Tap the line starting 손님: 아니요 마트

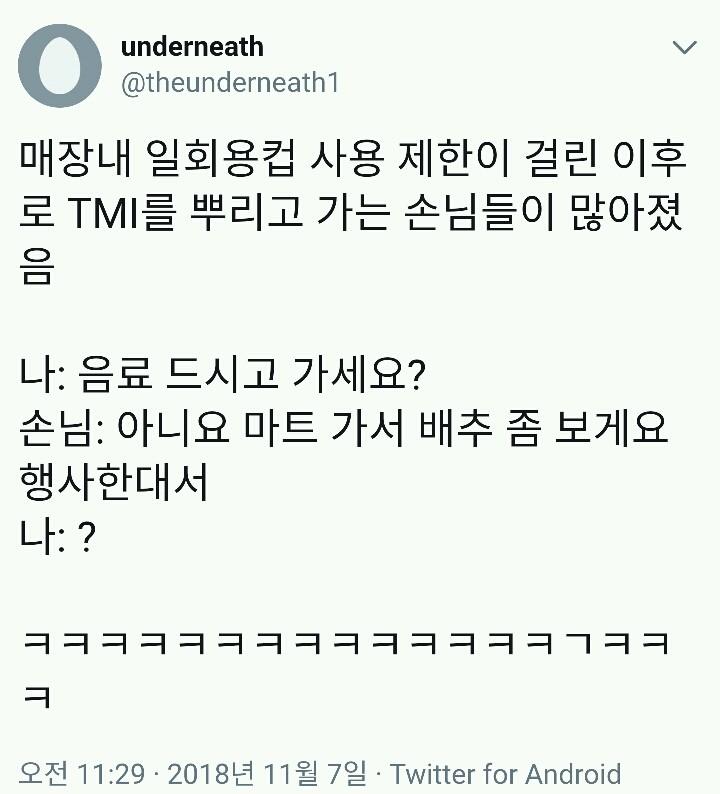click(343, 429)
